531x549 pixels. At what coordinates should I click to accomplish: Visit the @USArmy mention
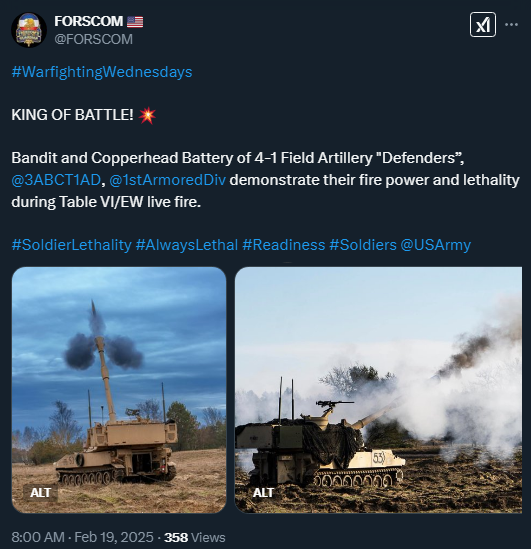[x=435, y=245]
